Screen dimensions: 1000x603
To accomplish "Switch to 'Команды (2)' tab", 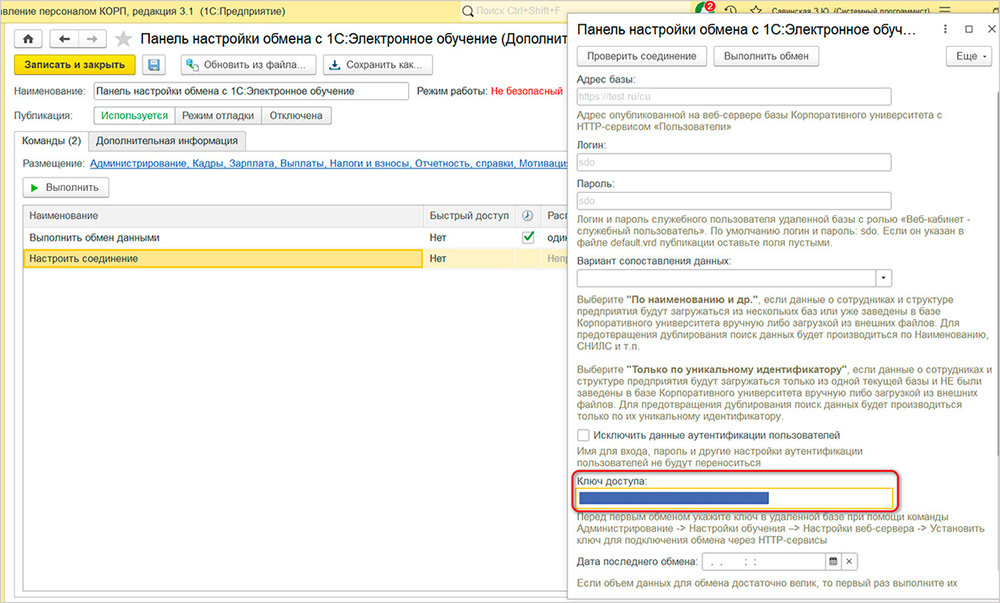I will [52, 140].
